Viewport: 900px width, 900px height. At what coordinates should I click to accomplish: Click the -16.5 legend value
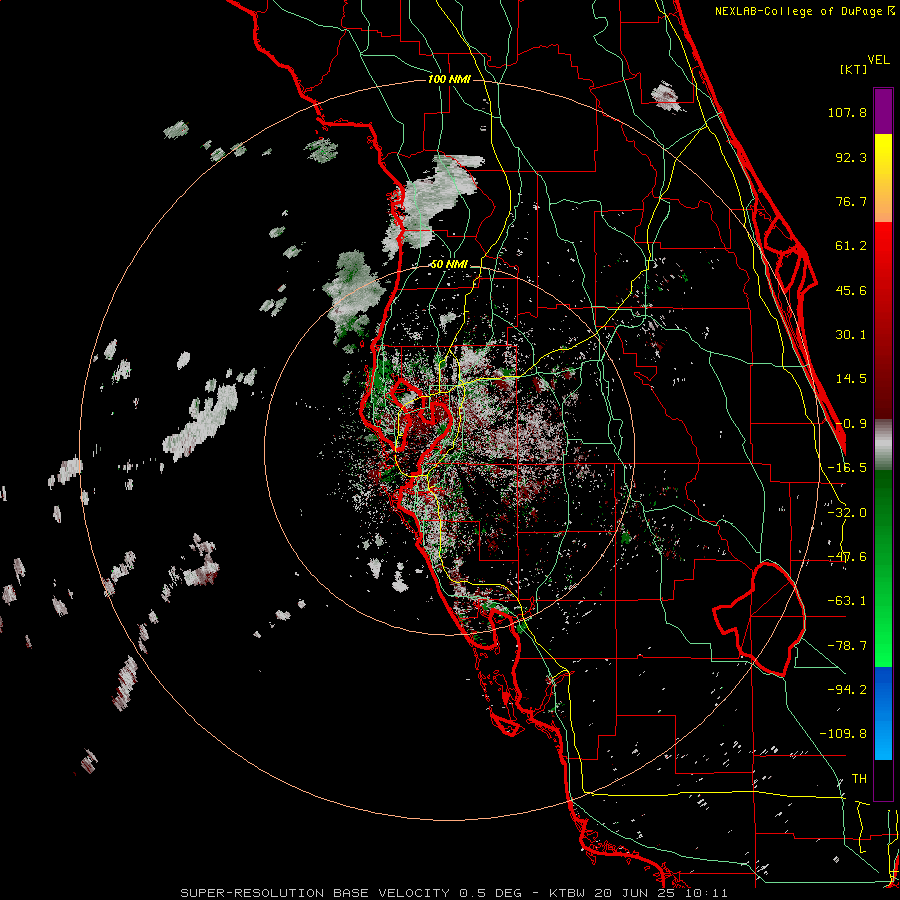pyautogui.click(x=847, y=468)
